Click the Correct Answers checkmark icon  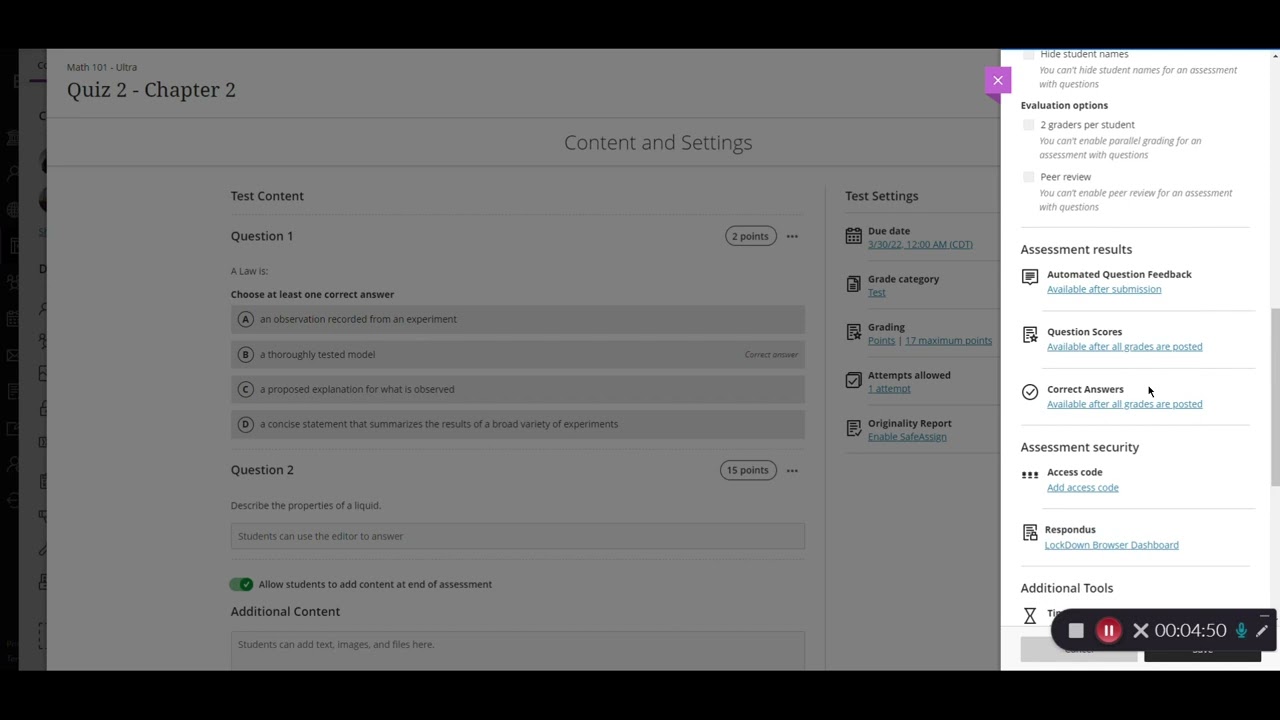[x=1030, y=392]
